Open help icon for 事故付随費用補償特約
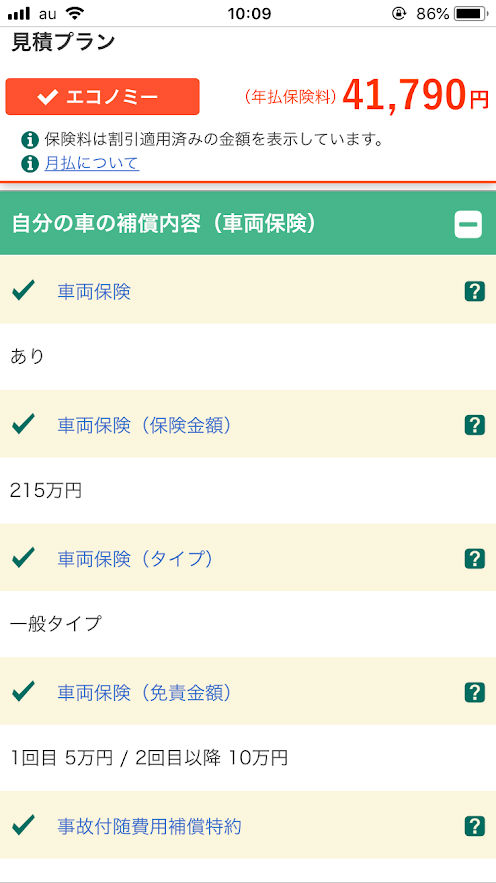Image resolution: width=496 pixels, height=883 pixels. click(475, 826)
